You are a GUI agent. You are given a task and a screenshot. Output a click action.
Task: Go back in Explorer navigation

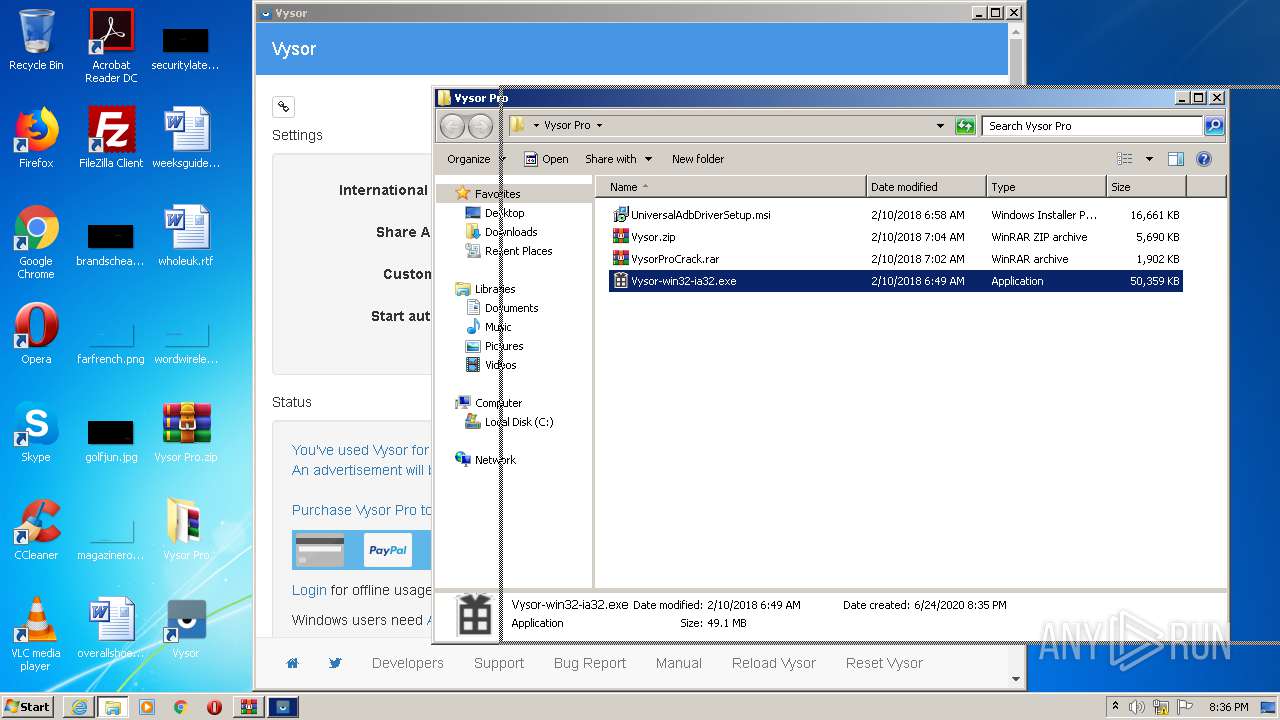tap(452, 126)
